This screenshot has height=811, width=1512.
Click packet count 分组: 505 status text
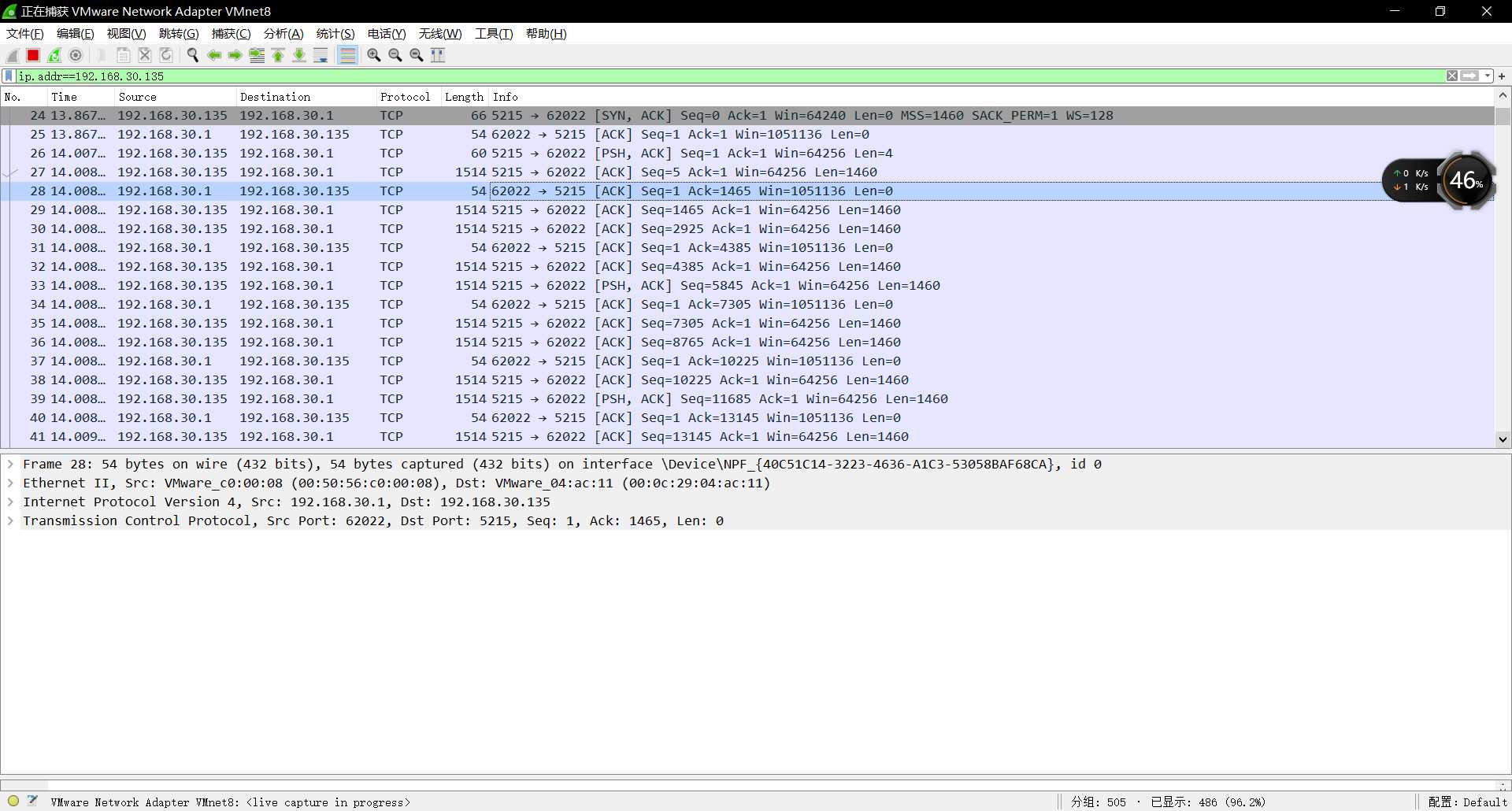1099,802
